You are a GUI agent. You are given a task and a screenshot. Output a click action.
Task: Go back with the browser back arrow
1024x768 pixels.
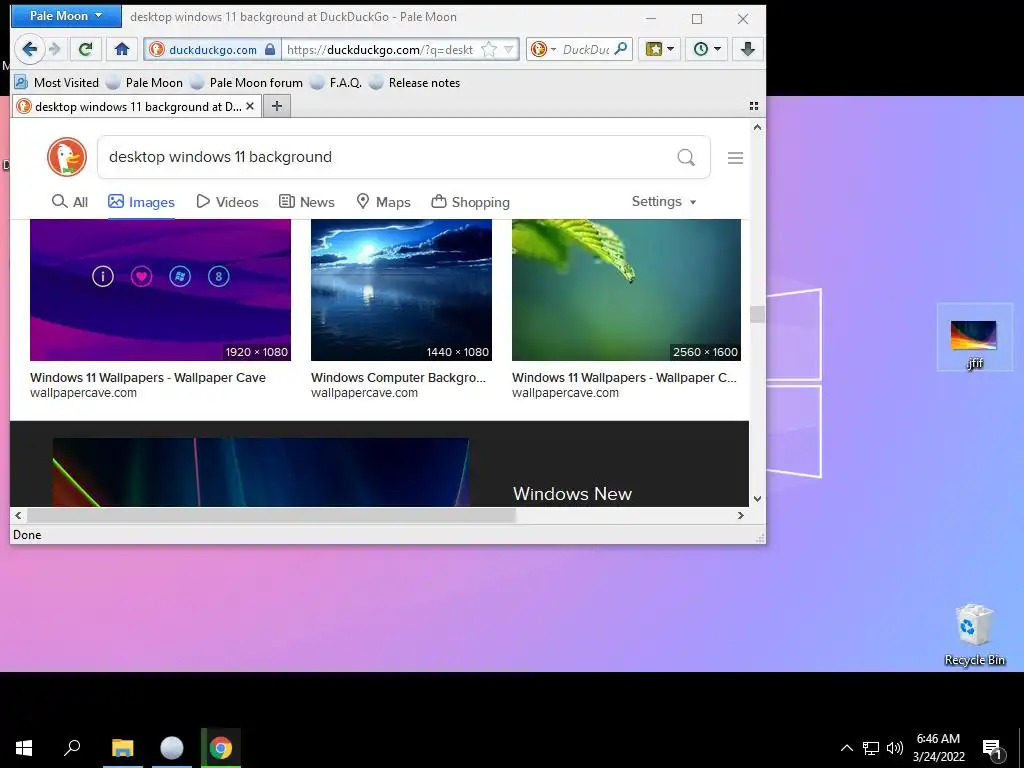coord(29,49)
